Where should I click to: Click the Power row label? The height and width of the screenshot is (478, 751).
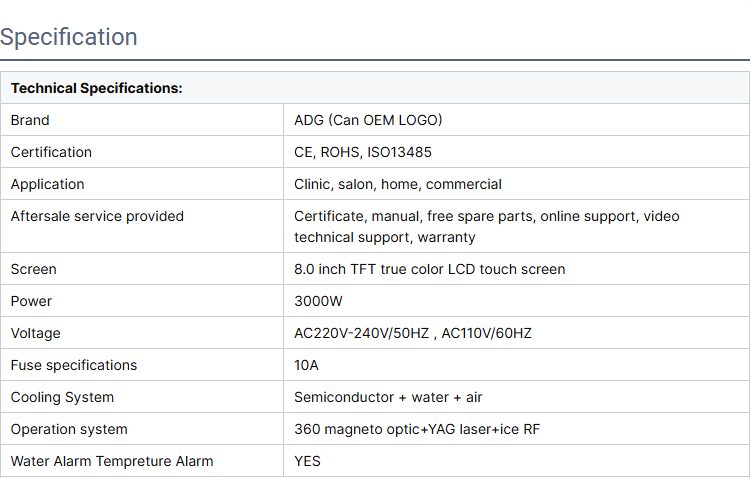point(31,301)
